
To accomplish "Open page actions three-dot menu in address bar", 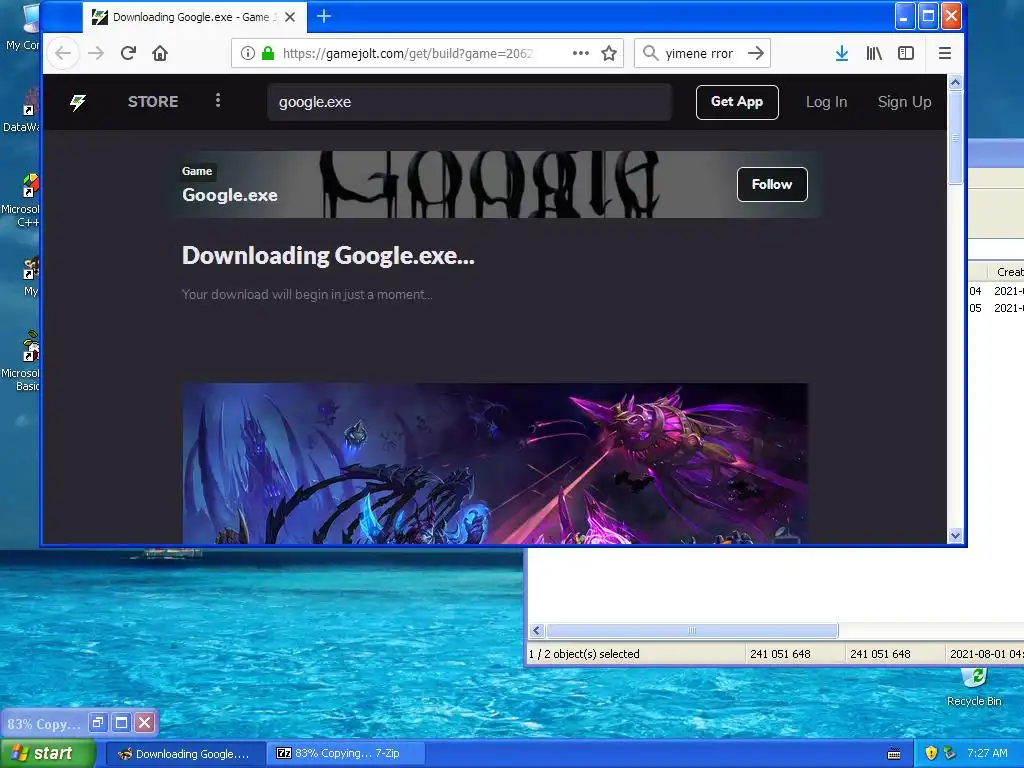I will pyautogui.click(x=581, y=54).
